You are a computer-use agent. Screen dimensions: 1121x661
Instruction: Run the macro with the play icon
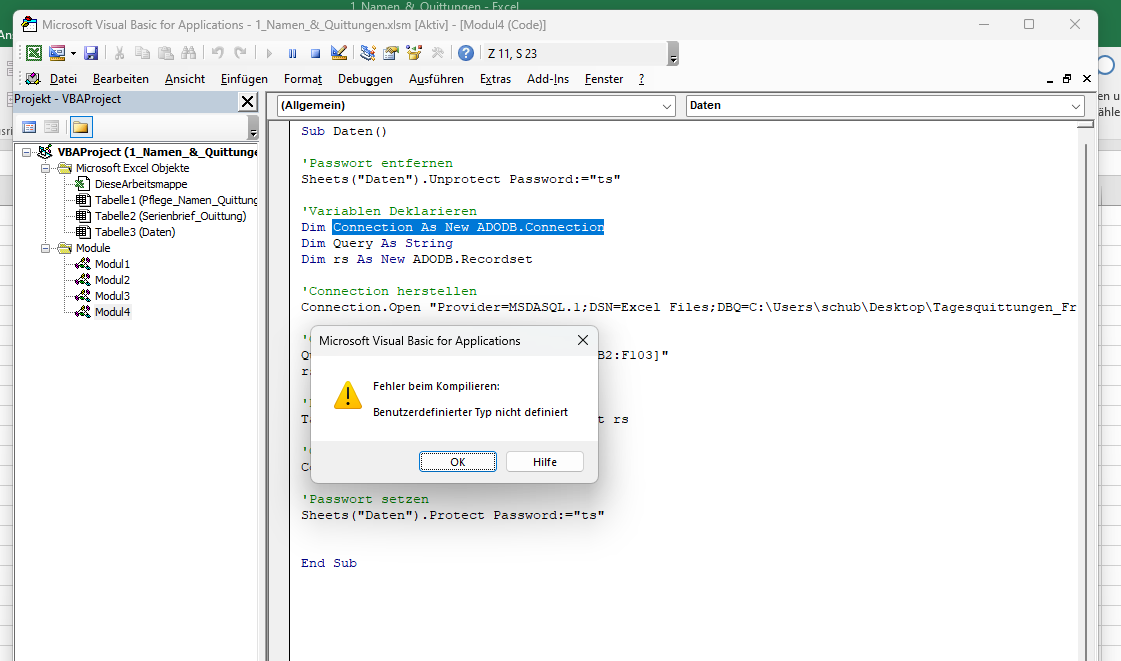click(x=270, y=53)
